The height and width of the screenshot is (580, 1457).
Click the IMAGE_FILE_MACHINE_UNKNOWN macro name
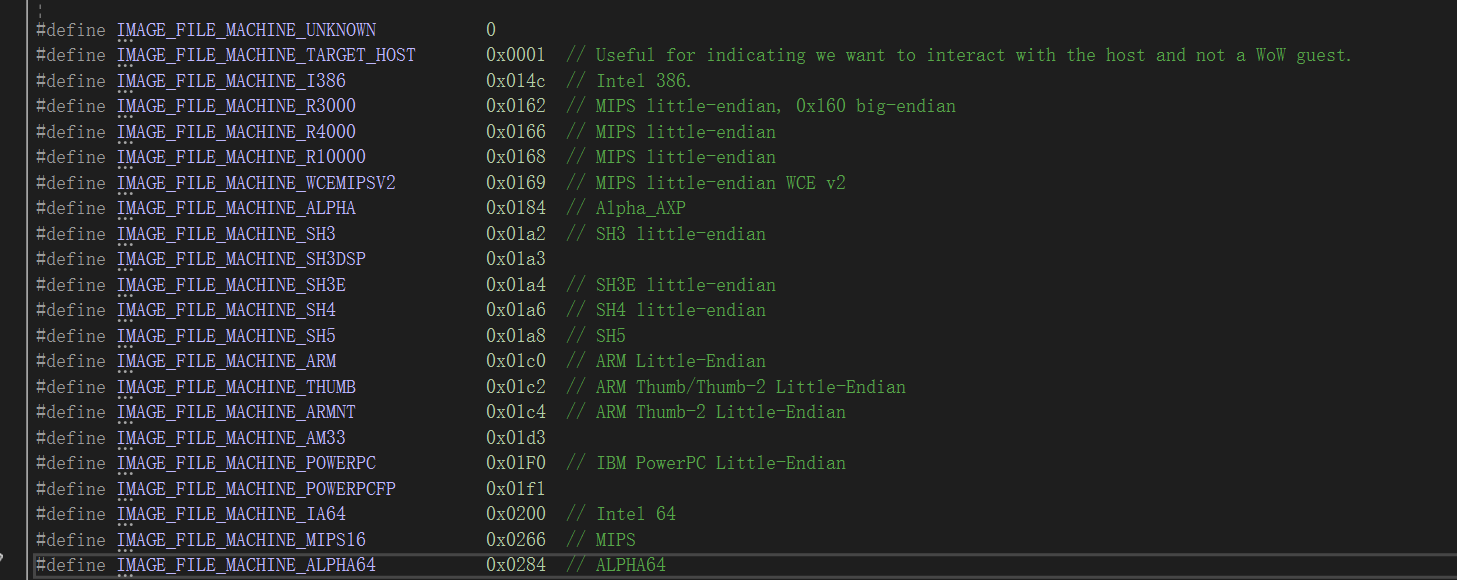(x=246, y=30)
